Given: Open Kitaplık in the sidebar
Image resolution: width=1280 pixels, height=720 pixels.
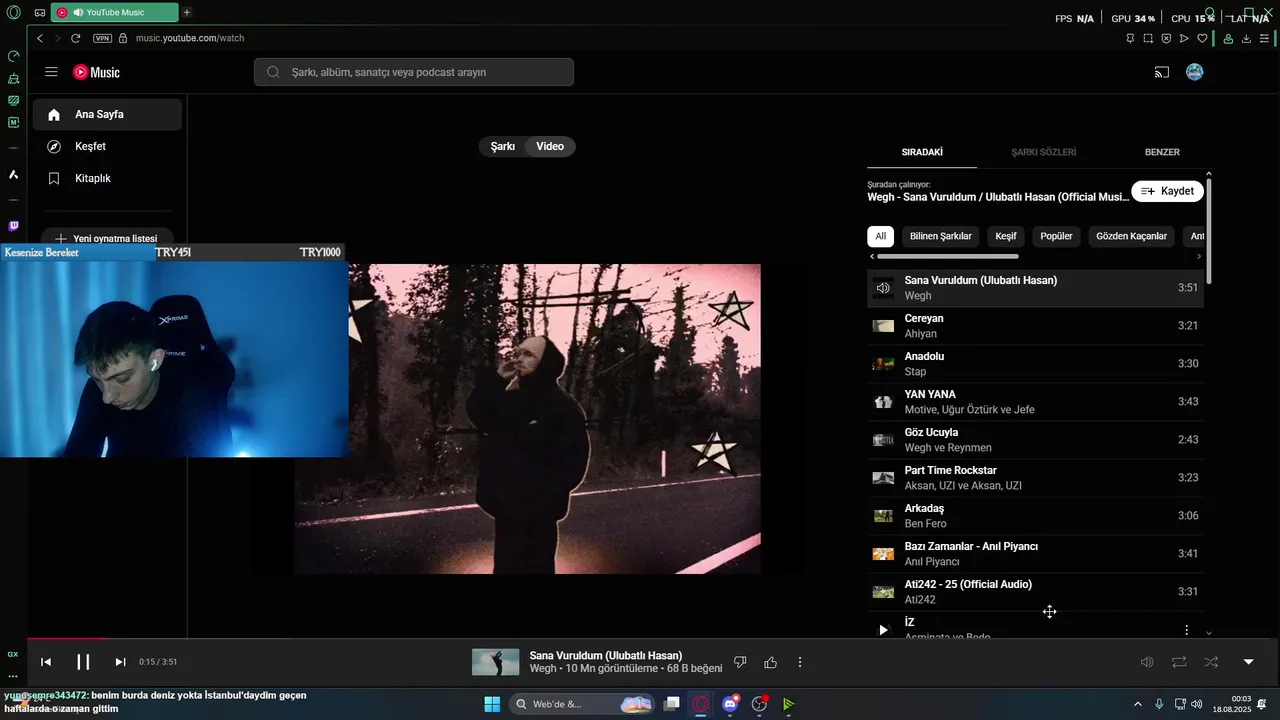Looking at the screenshot, I should pyautogui.click(x=107, y=178).
